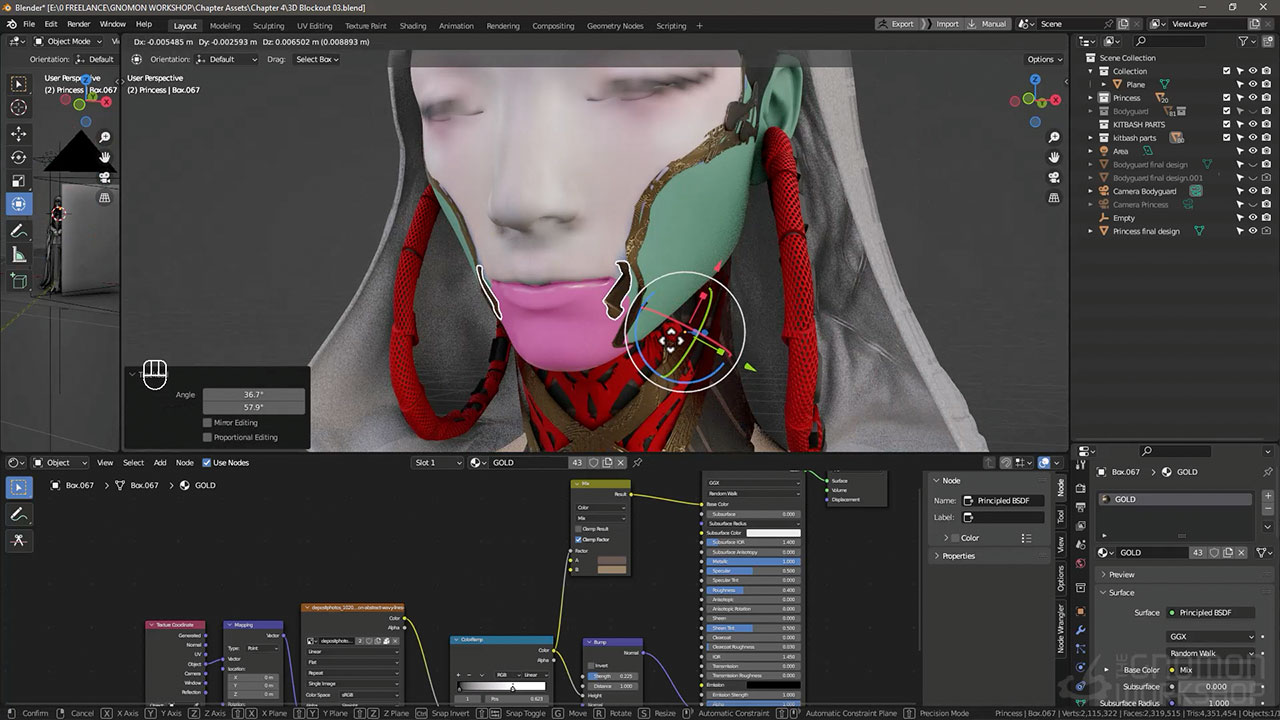Click the outliner filter funnel icon
The height and width of the screenshot is (720, 1280).
click(x=1243, y=41)
